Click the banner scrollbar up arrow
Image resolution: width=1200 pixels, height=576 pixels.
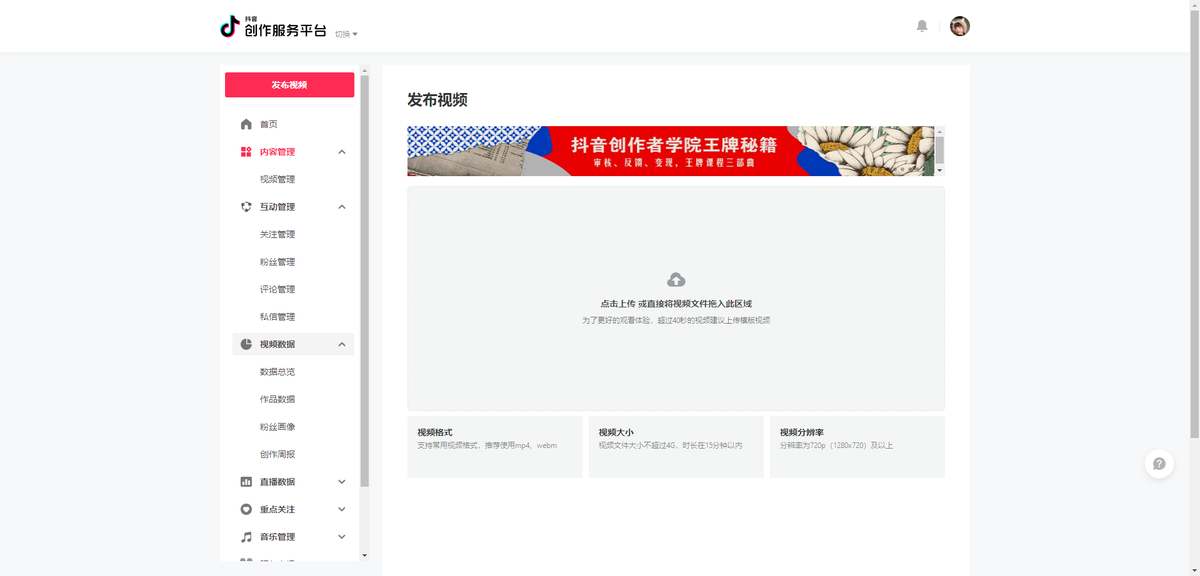939,131
